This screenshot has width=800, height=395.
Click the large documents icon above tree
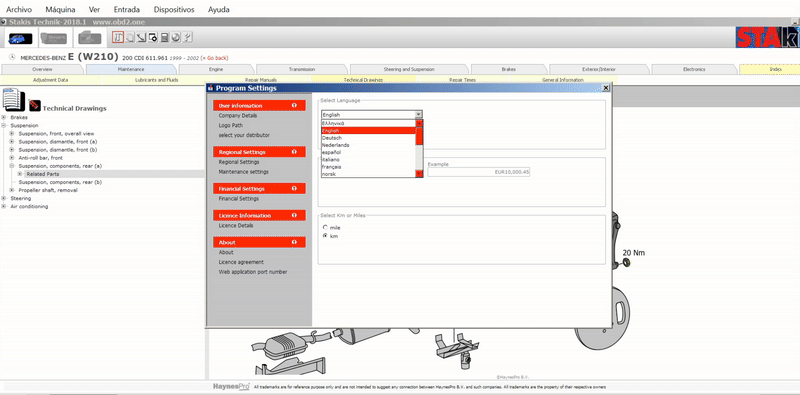point(13,100)
